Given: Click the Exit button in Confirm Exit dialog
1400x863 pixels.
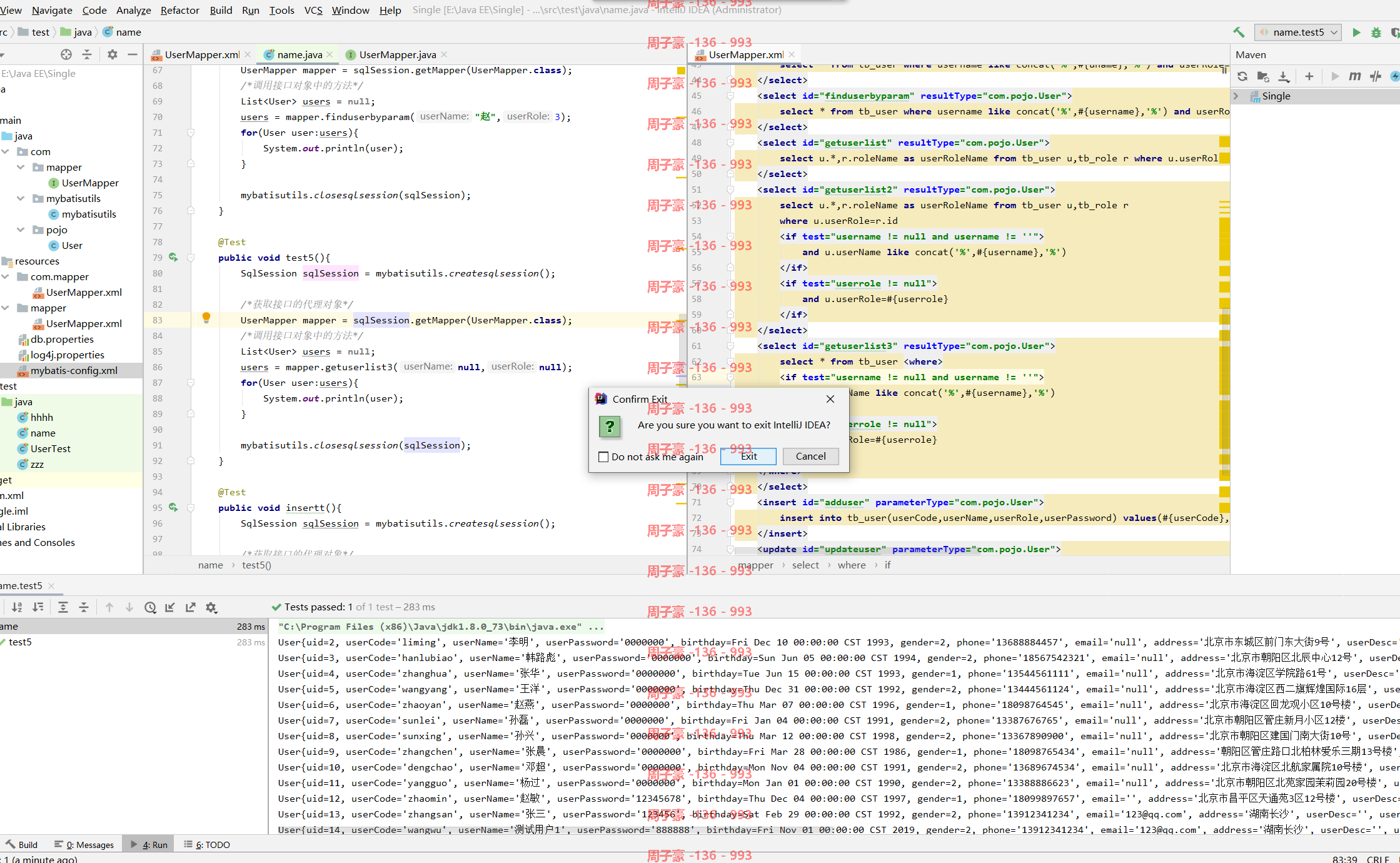Looking at the screenshot, I should tap(748, 457).
